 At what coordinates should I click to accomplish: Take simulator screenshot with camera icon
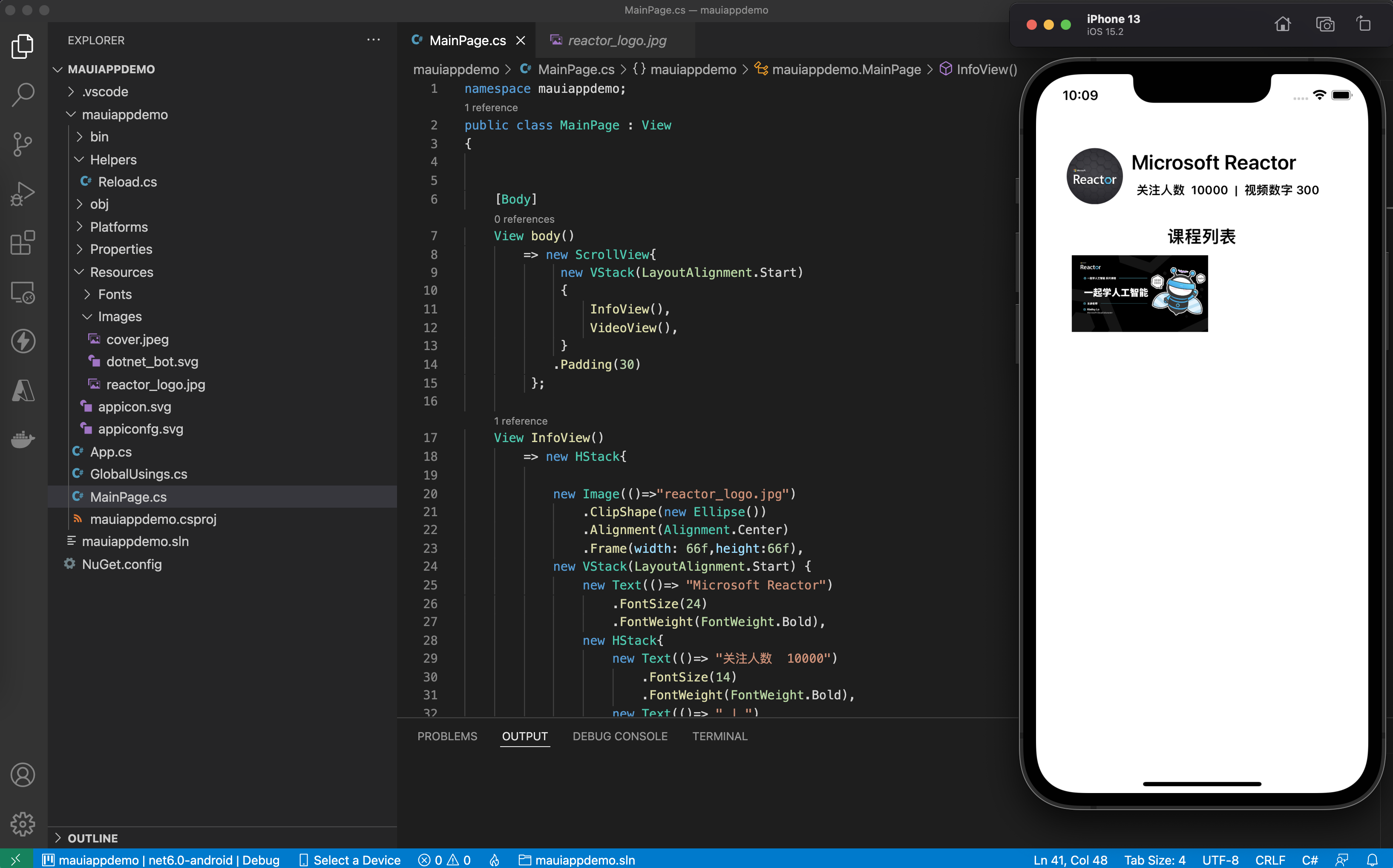click(x=1325, y=25)
